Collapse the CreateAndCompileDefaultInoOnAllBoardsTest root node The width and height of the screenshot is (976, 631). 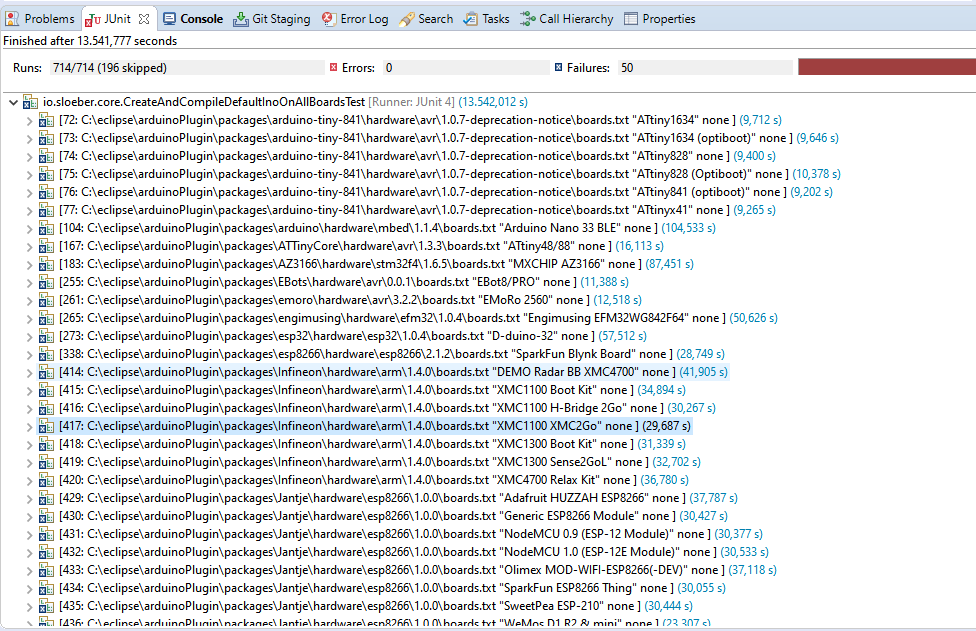tap(13, 102)
